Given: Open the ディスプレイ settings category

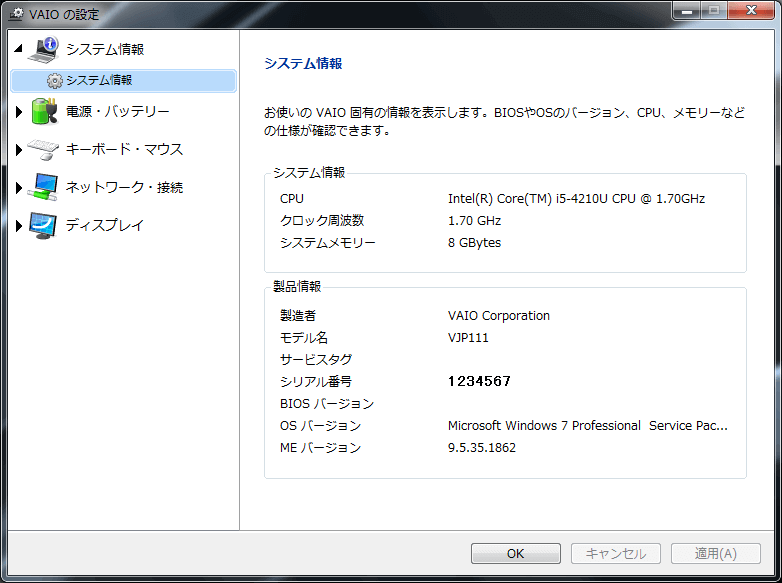Looking at the screenshot, I should click(105, 225).
